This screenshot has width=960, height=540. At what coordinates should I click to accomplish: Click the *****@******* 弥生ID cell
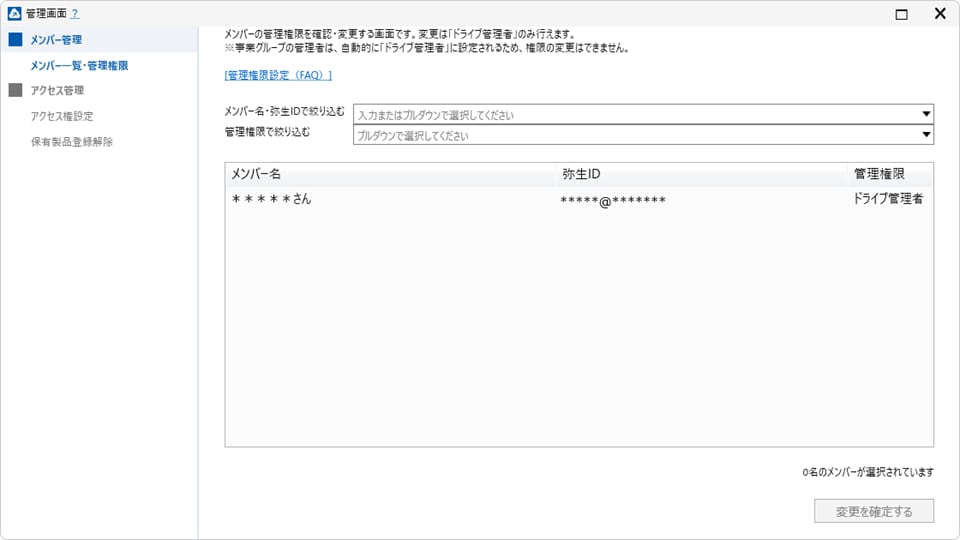pyautogui.click(x=613, y=200)
